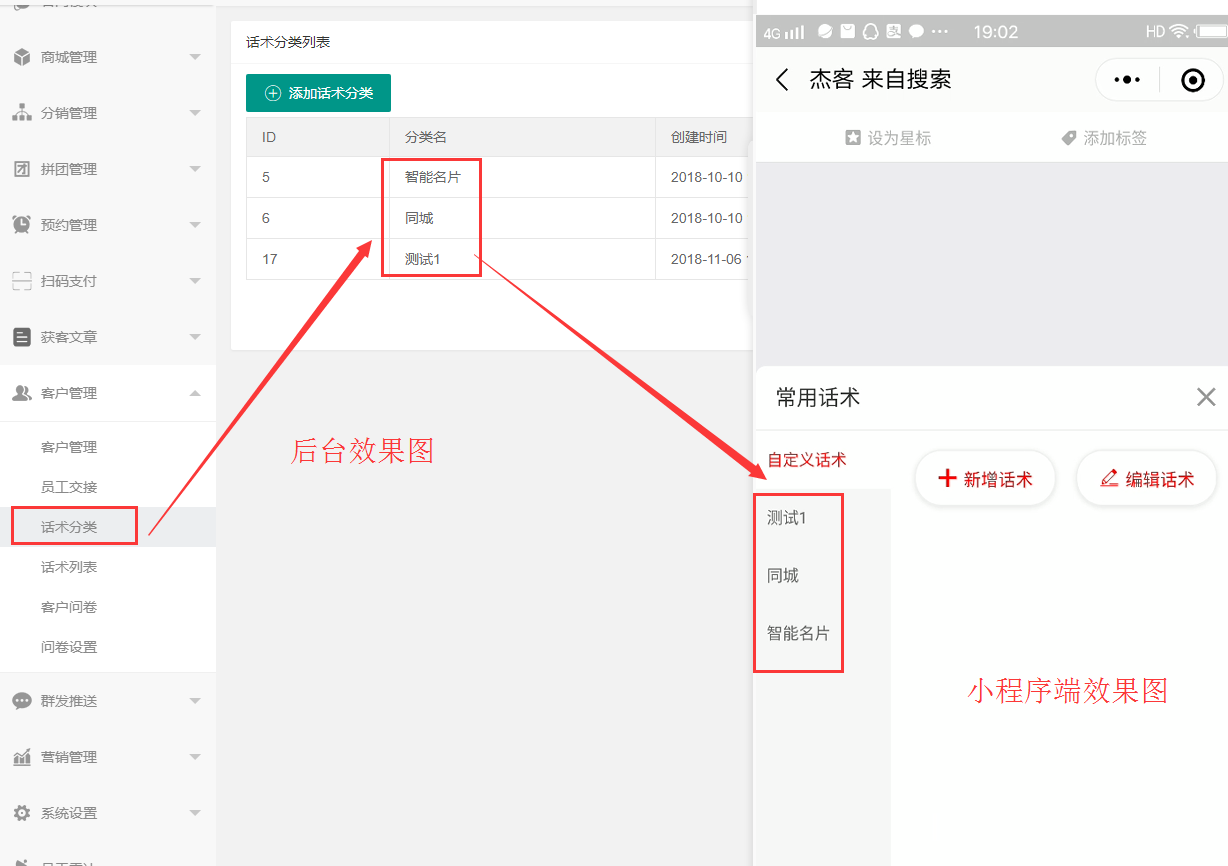The width and height of the screenshot is (1228, 866).
Task: Click the 添加话术分类 button
Action: coord(318,93)
